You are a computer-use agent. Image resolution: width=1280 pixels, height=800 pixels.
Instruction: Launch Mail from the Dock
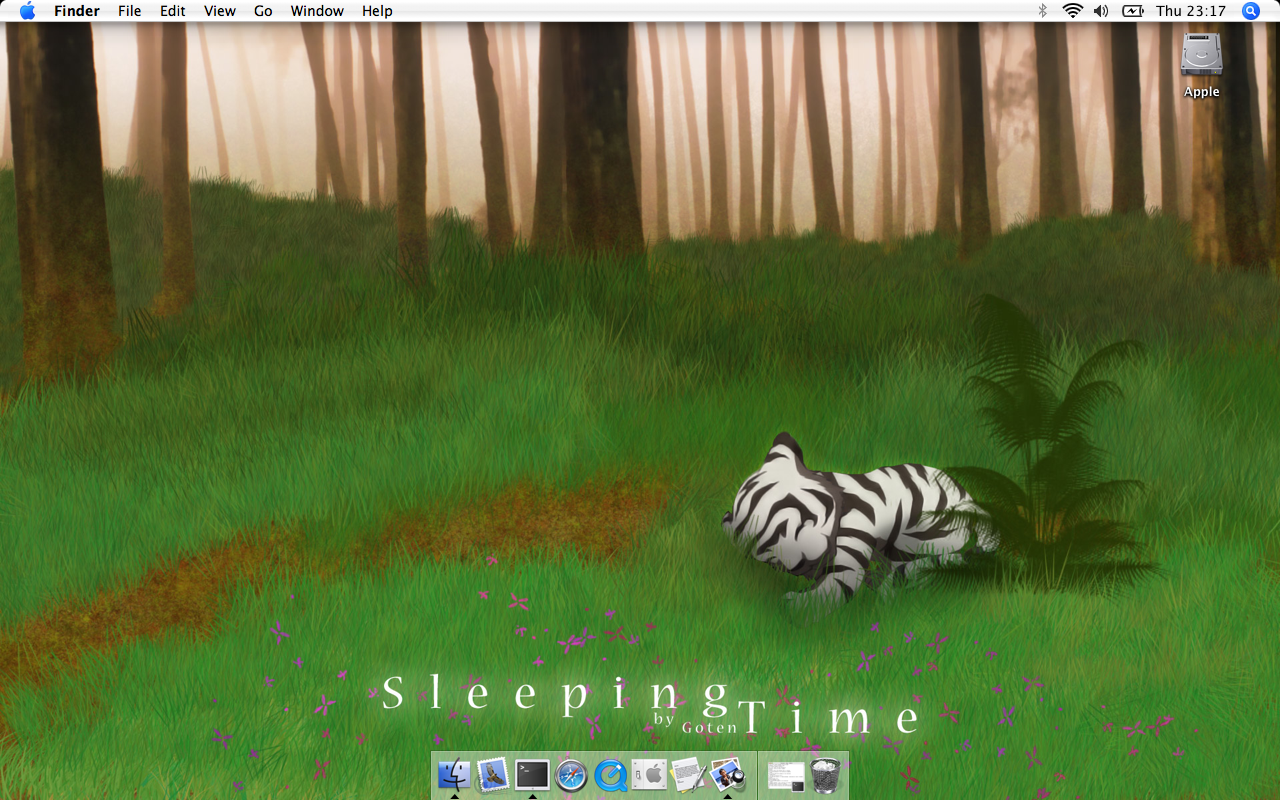coord(493,775)
